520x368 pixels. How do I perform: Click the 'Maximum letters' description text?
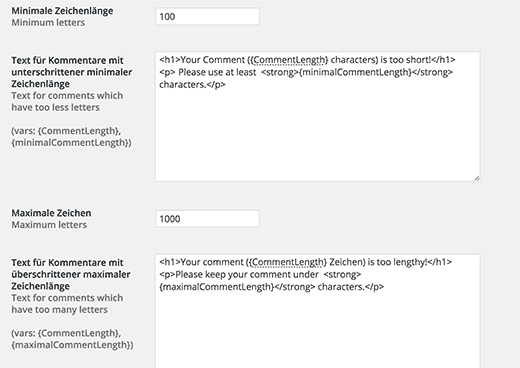coord(49,225)
